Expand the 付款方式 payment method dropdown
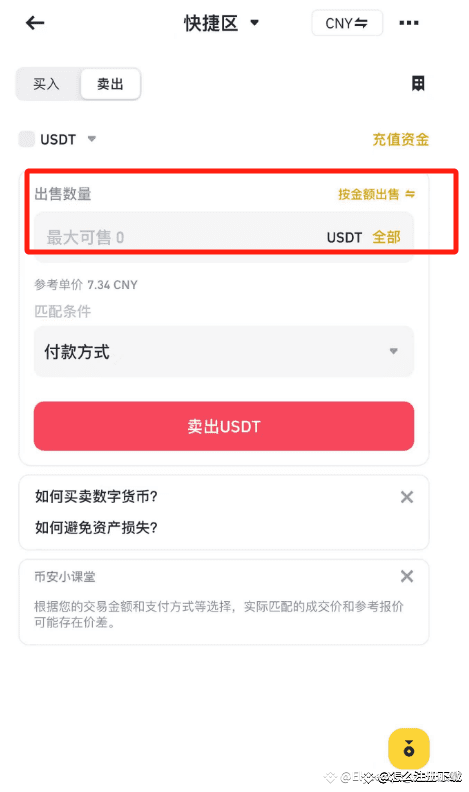The width and height of the screenshot is (469, 792). point(224,352)
